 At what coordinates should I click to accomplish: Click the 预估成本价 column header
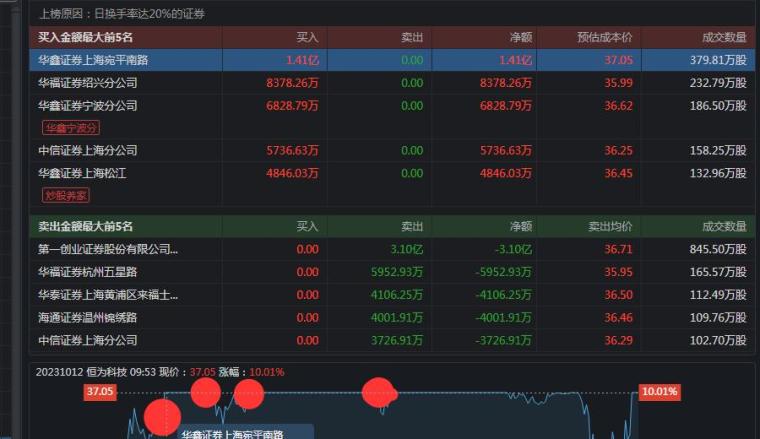tap(605, 37)
